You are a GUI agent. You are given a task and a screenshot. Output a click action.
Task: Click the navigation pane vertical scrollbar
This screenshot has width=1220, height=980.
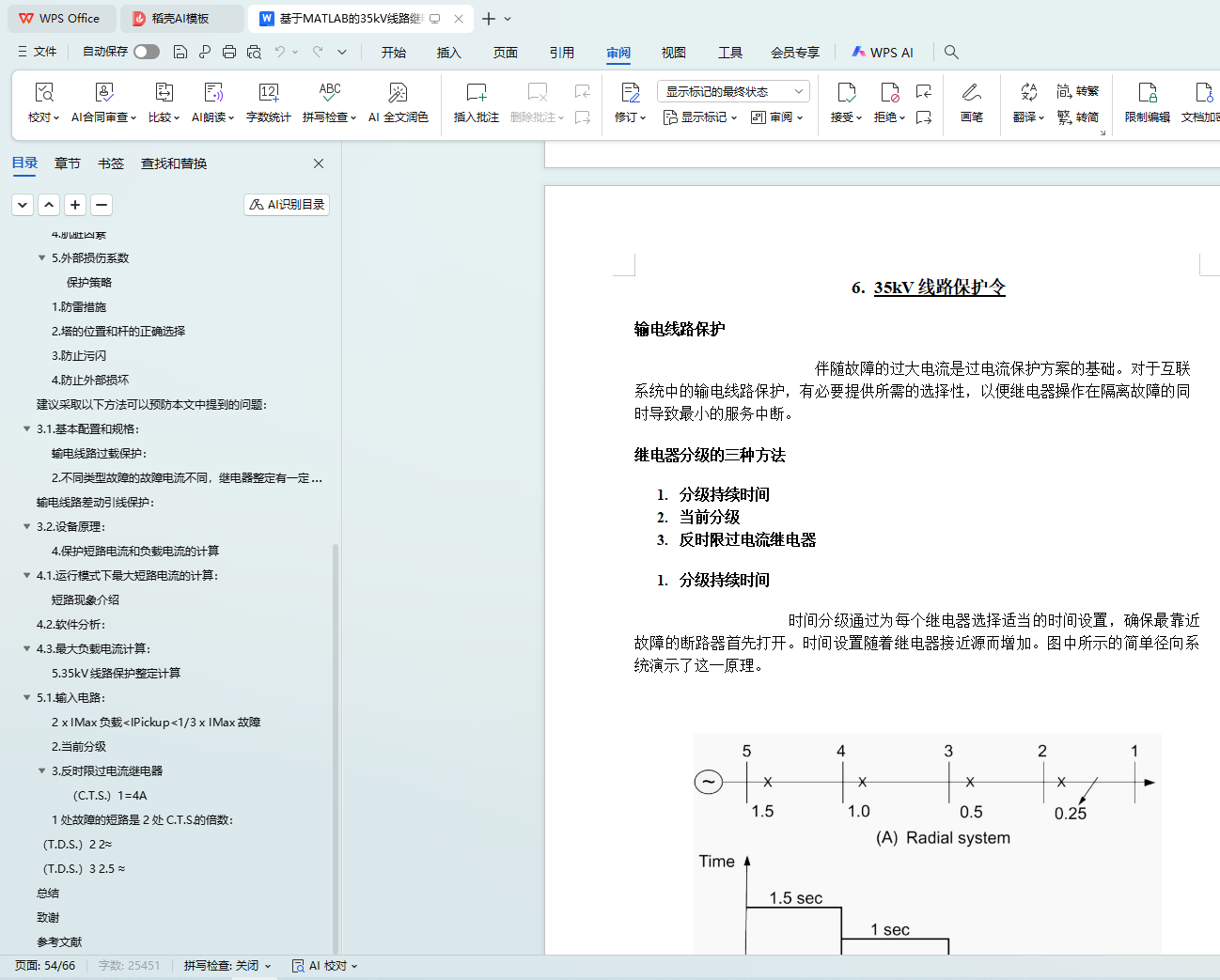point(335,742)
